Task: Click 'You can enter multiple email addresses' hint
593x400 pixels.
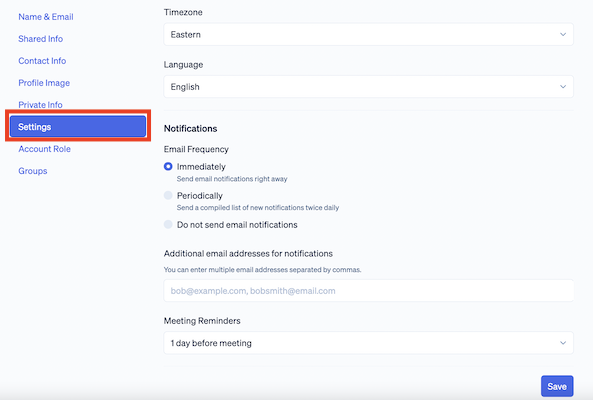Action: coord(262,270)
